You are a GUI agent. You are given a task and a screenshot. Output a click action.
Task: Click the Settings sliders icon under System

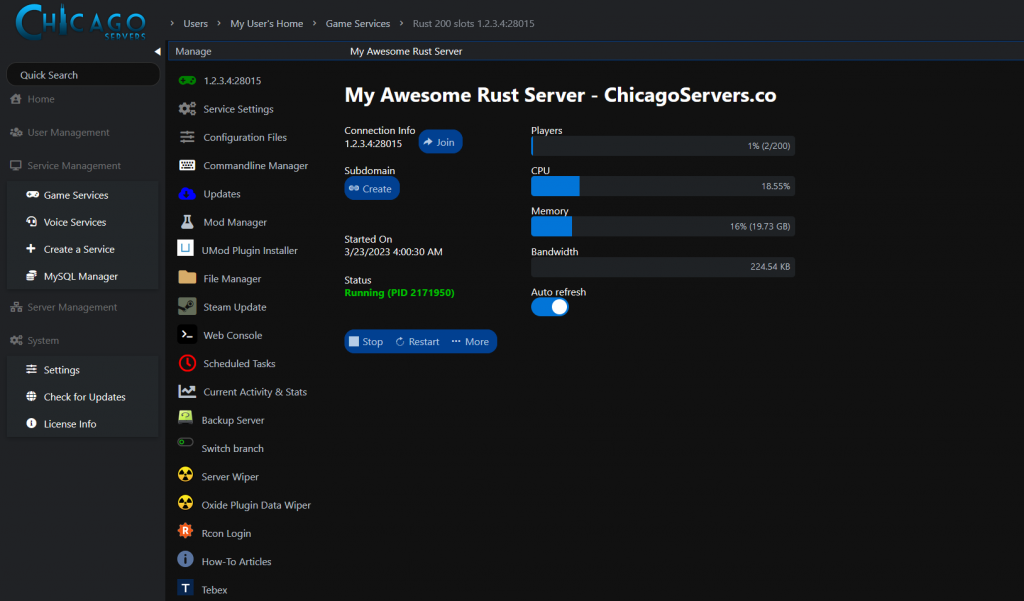31,369
